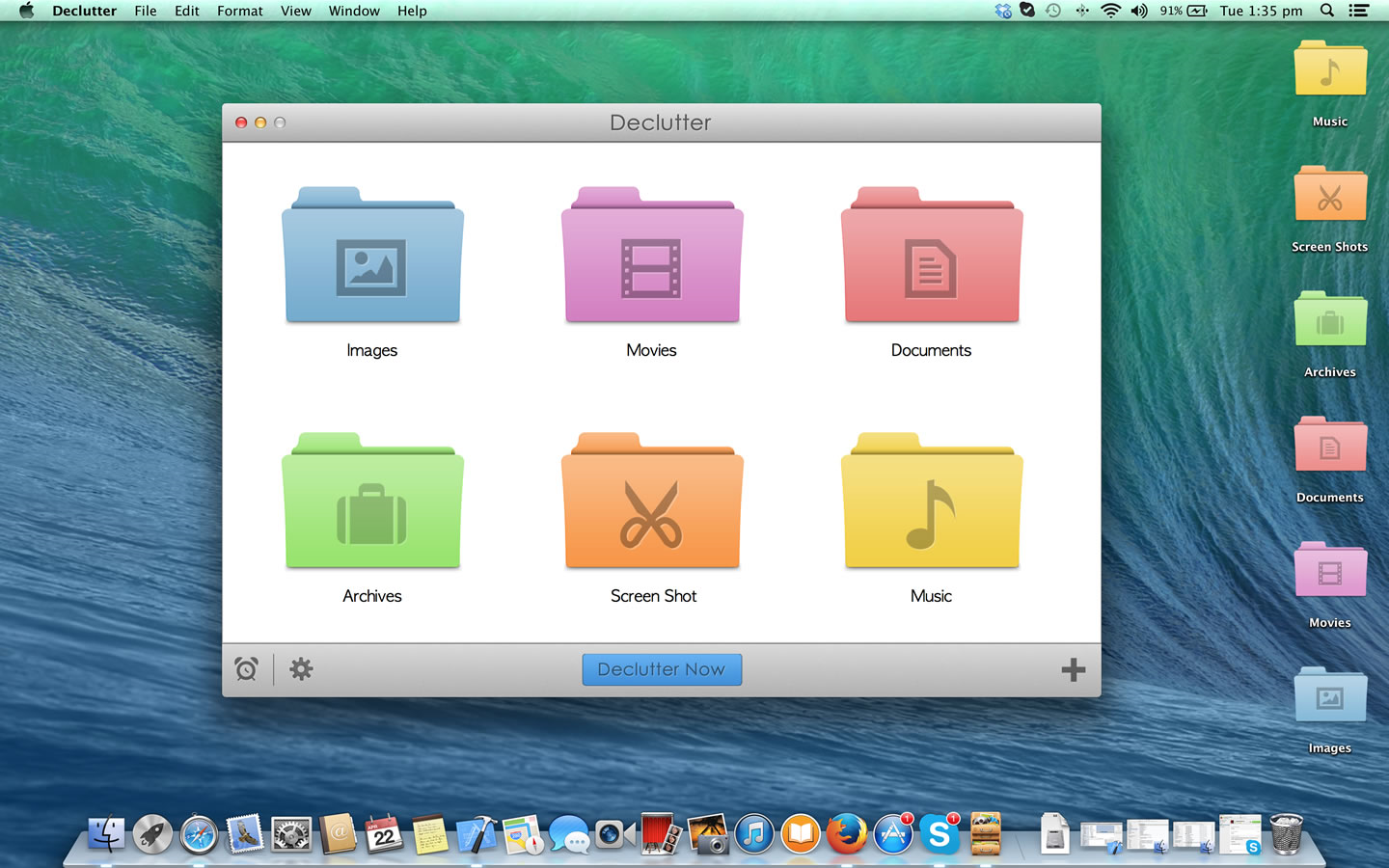Open iBooks orange book icon
1389x868 pixels.
(801, 834)
